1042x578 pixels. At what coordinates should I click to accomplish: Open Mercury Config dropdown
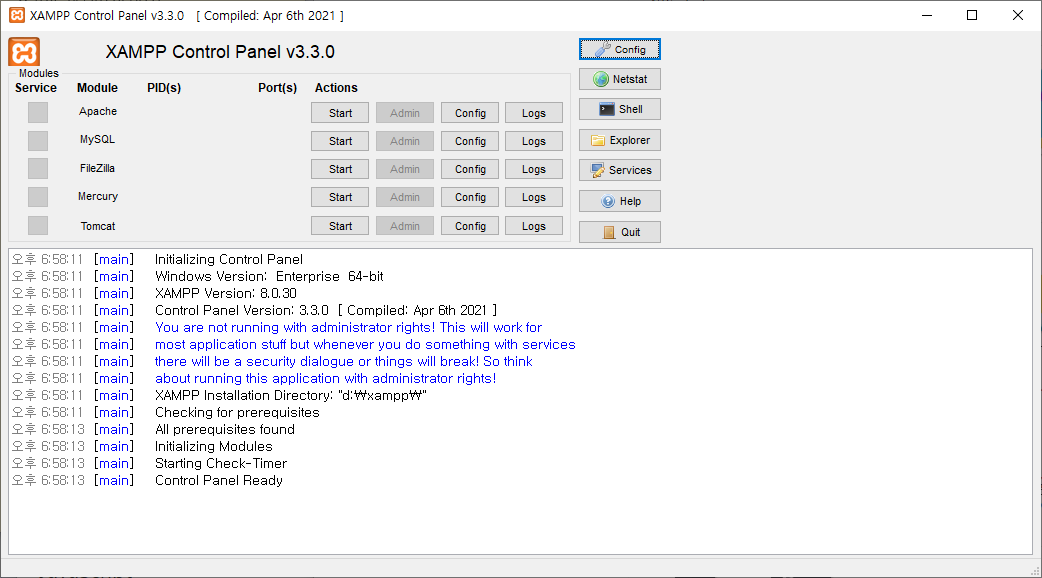[470, 197]
